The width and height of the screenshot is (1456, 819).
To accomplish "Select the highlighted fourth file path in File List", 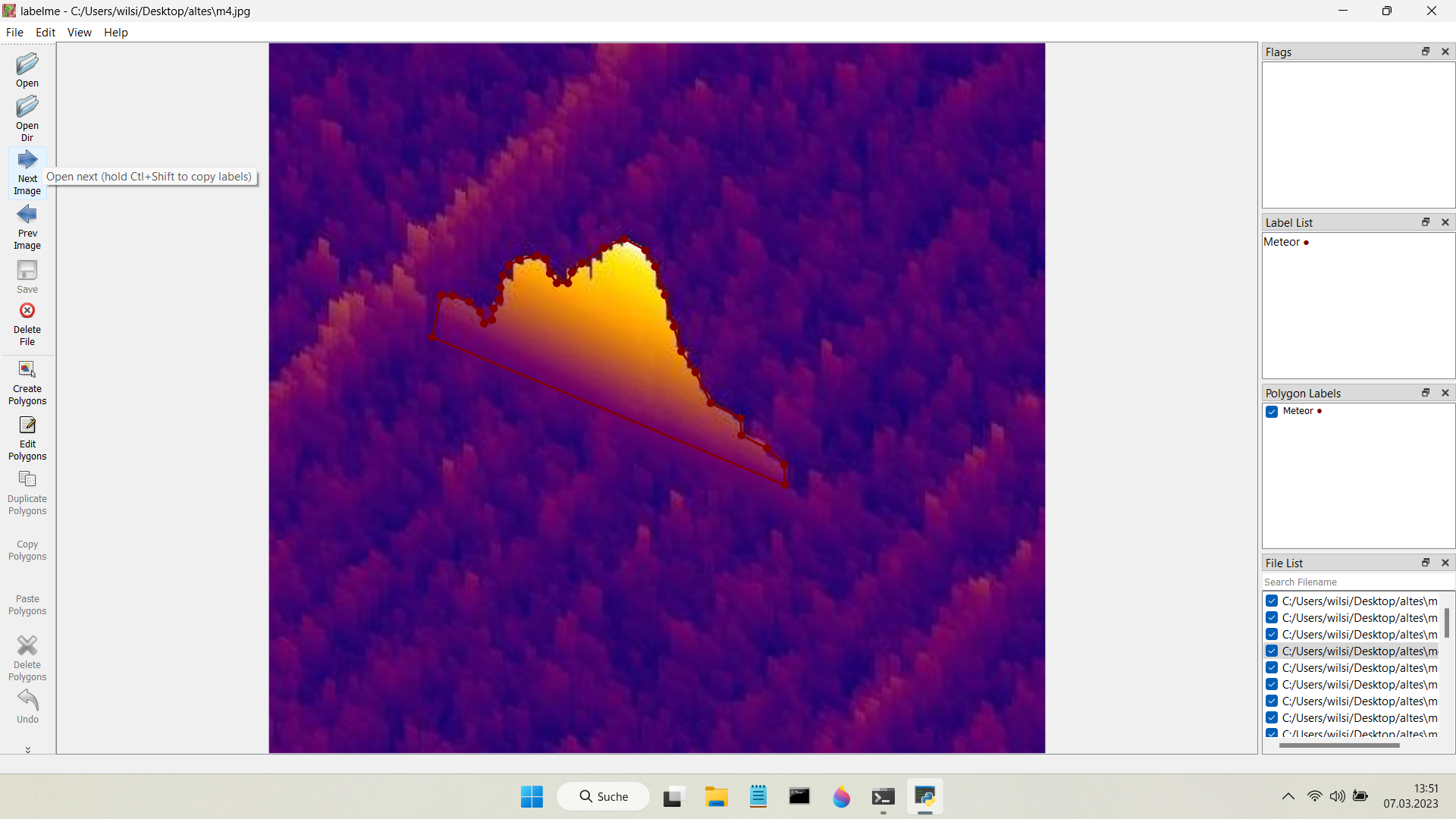I will coord(1360,651).
